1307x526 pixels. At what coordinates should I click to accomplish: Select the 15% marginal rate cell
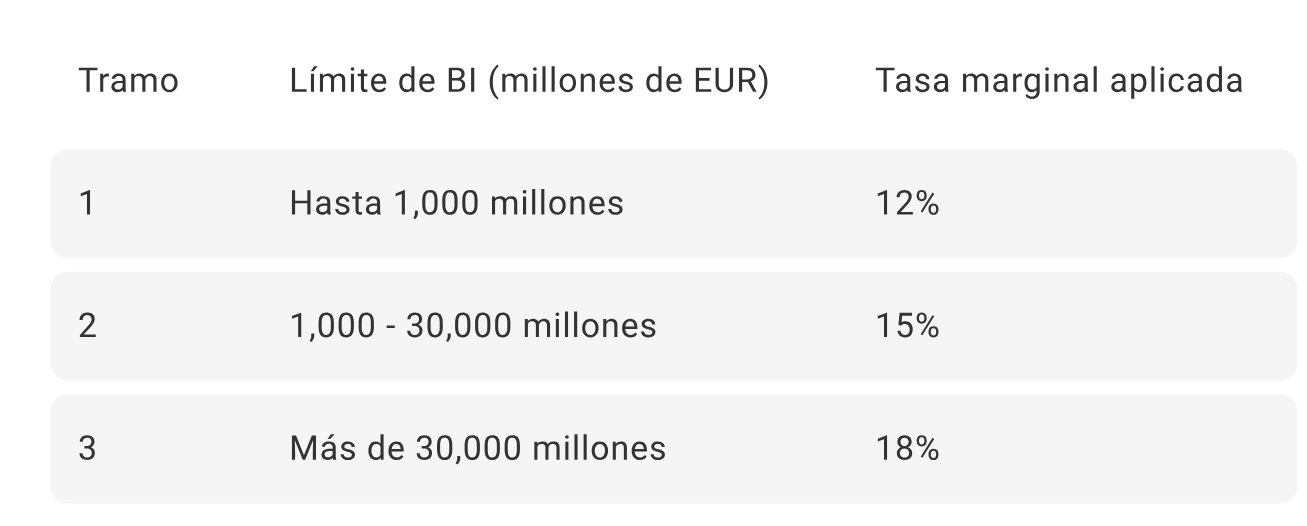[x=907, y=326]
